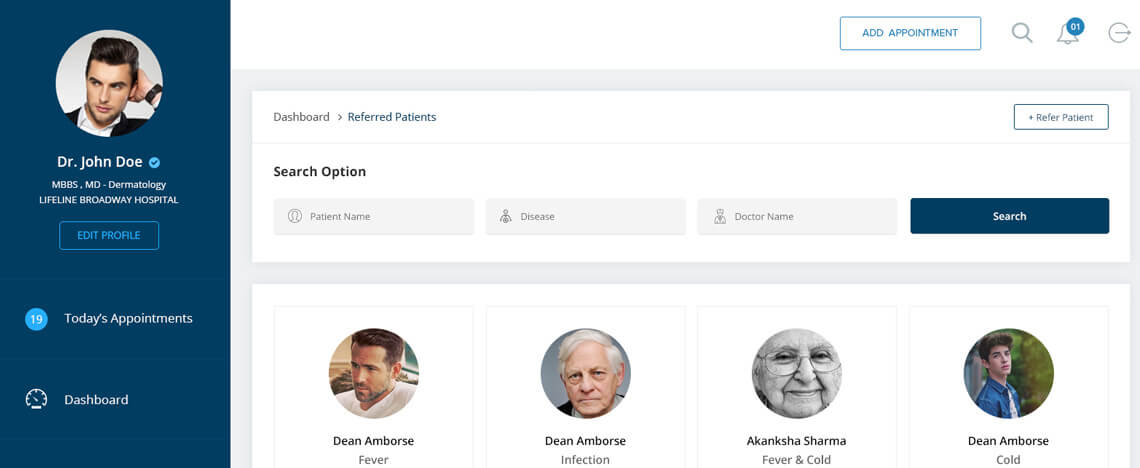This screenshot has height=468, width=1140.
Task: Open the notifications bell icon
Action: [1068, 34]
